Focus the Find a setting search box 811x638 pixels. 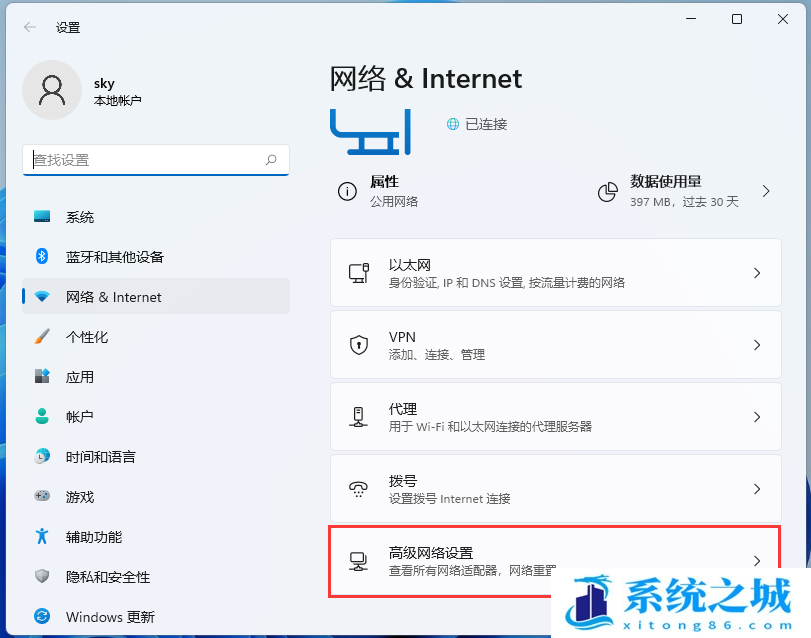[145, 160]
